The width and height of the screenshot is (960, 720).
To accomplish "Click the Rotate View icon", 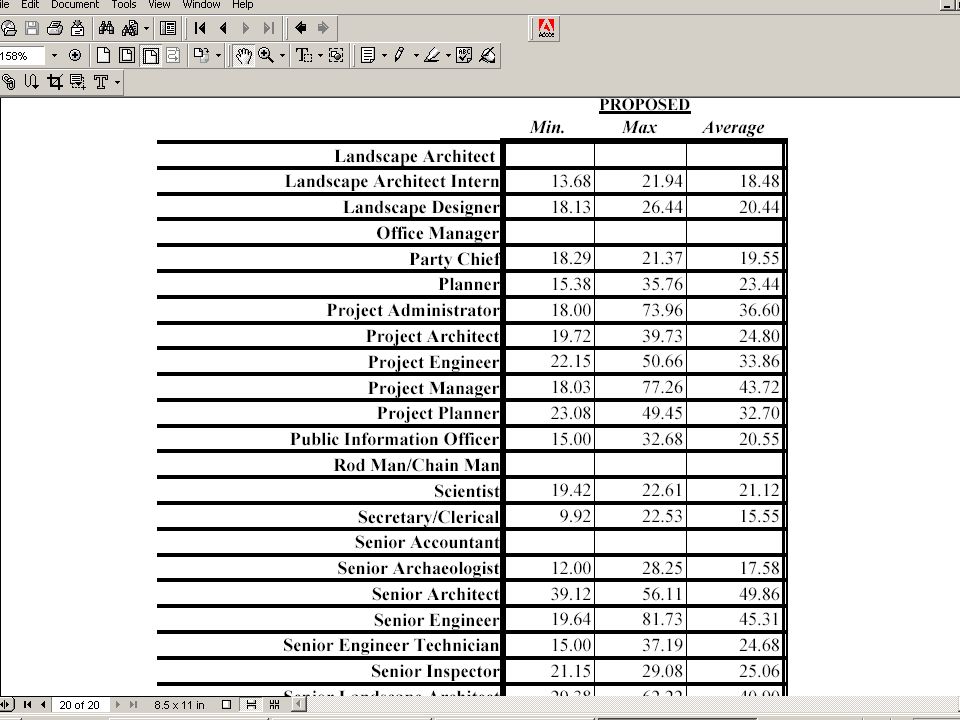I will coord(201,56).
